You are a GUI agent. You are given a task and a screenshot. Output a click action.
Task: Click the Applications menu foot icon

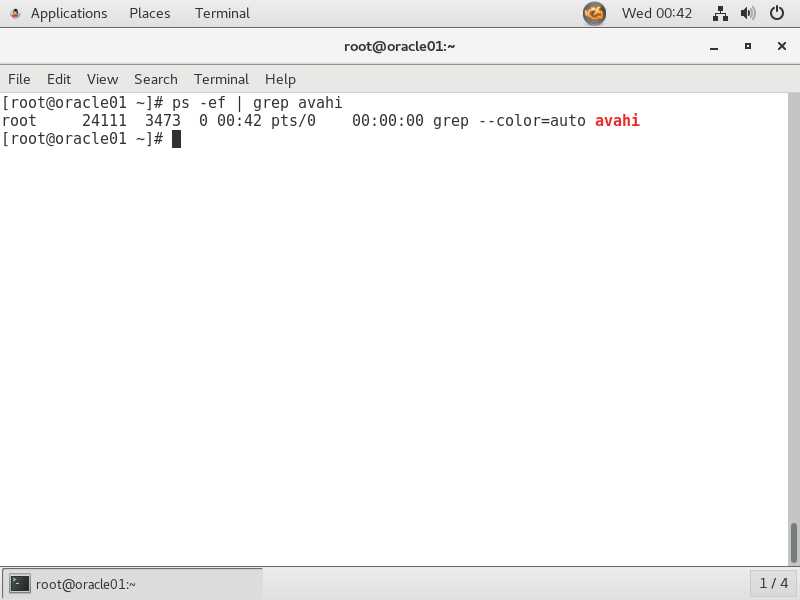tap(15, 13)
